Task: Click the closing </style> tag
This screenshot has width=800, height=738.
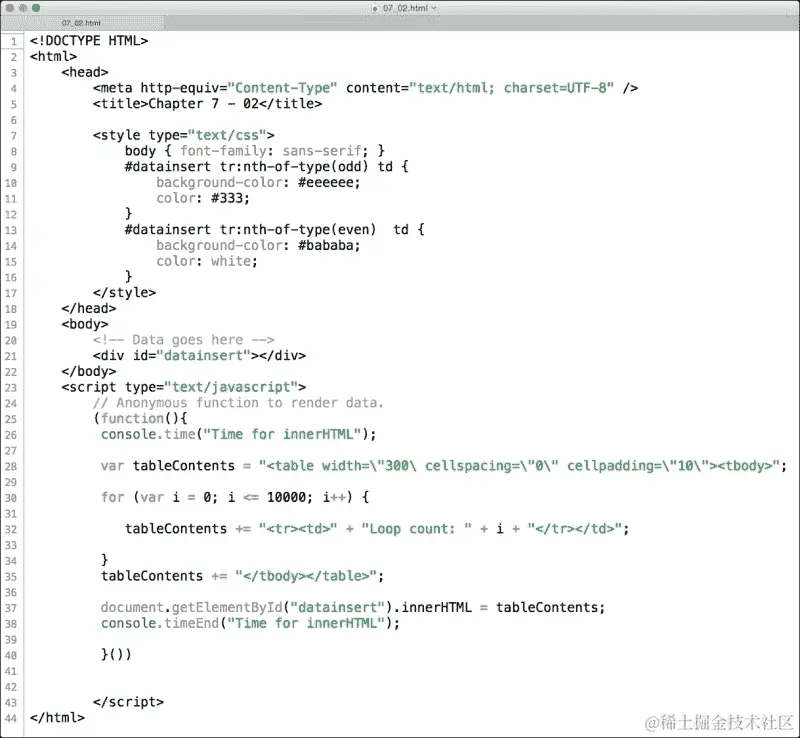Action: coord(124,292)
